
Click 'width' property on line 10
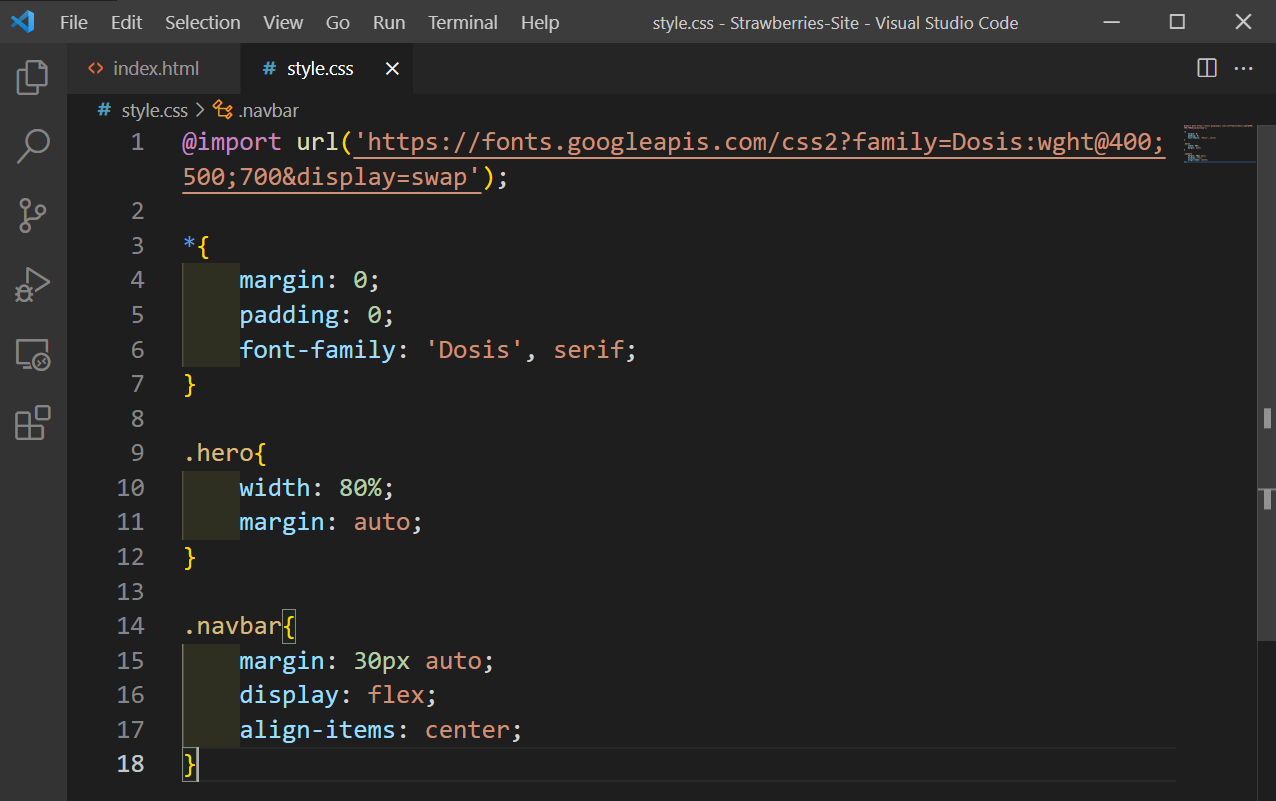pos(275,488)
